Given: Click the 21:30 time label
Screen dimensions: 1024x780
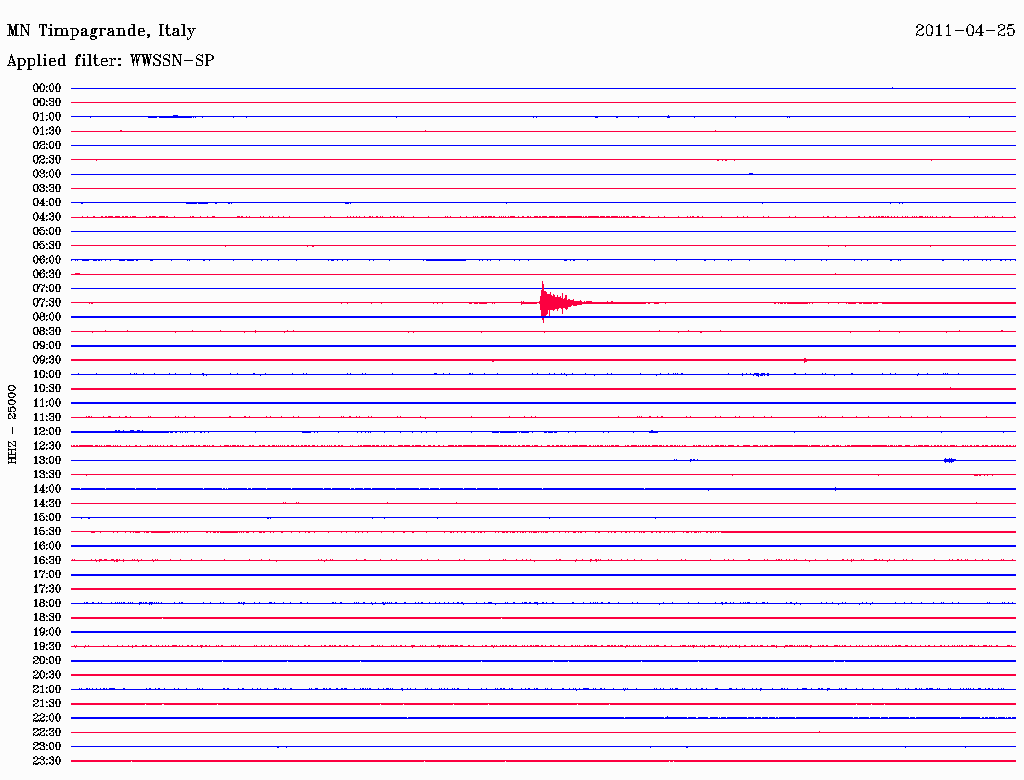Looking at the screenshot, I should [x=47, y=704].
